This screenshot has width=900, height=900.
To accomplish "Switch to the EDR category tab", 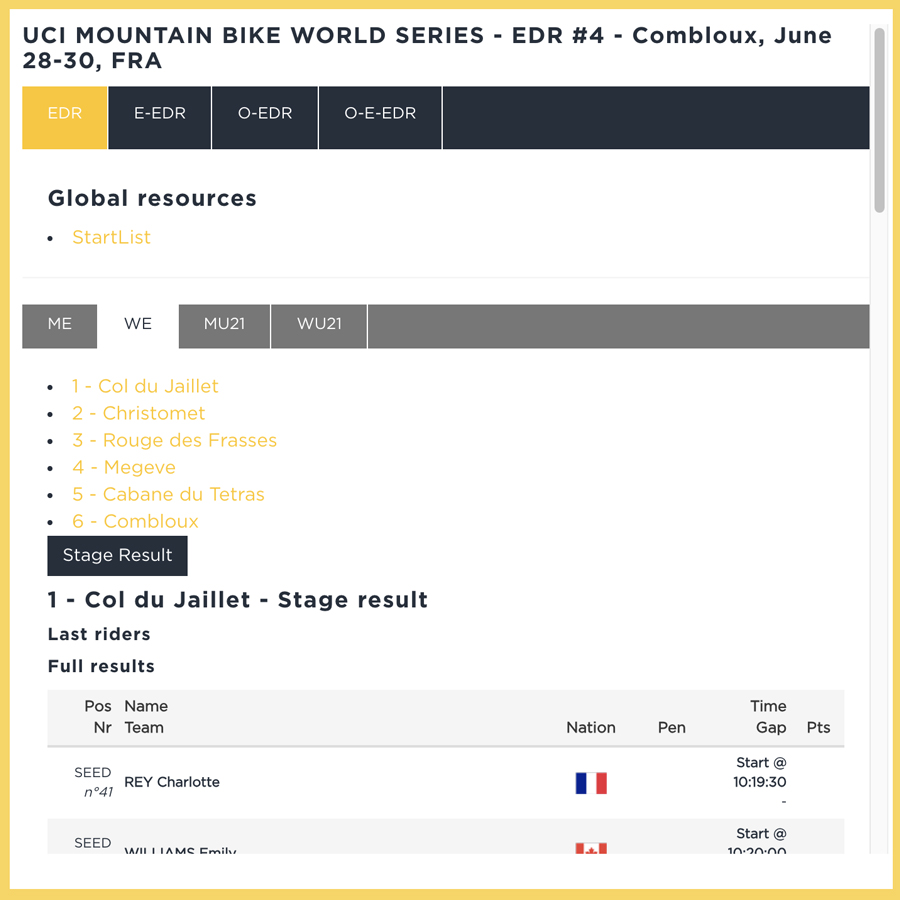I will pyautogui.click(x=65, y=114).
